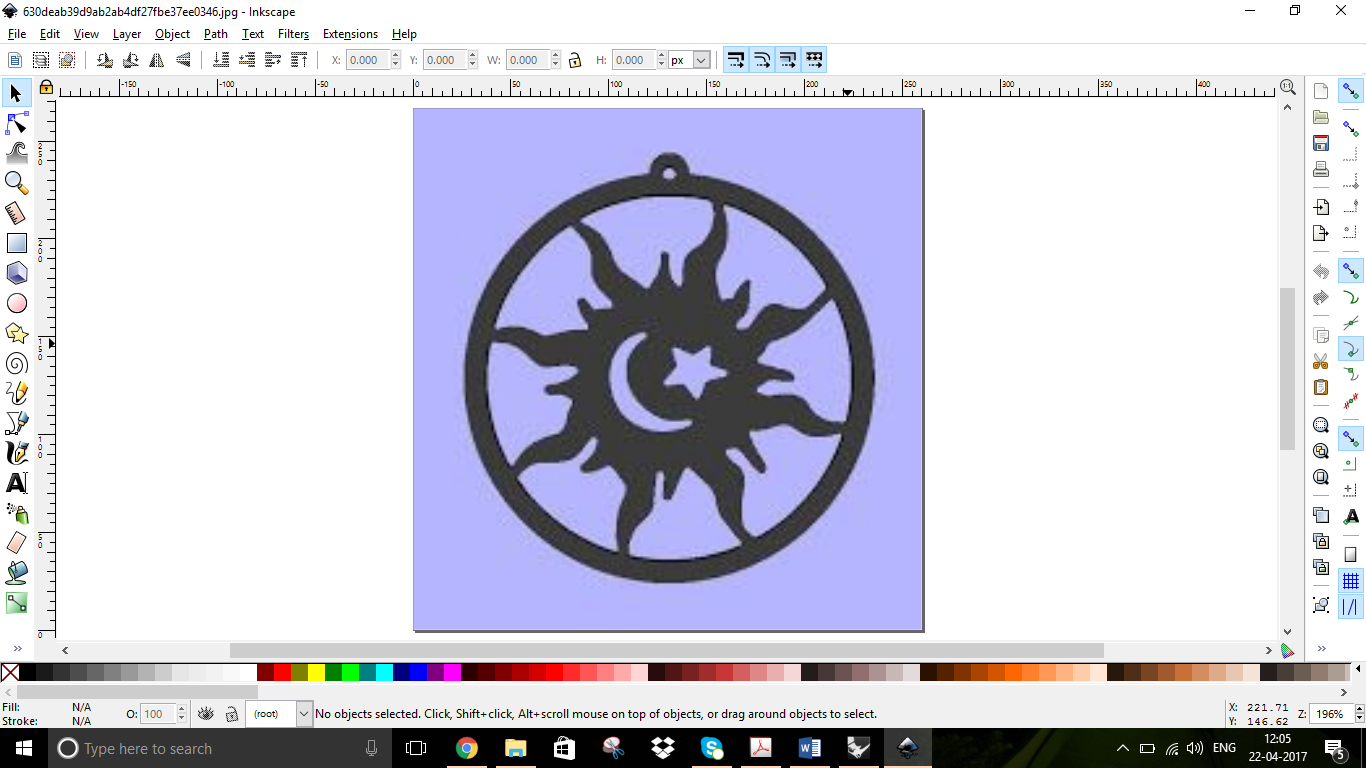Toggle current layer visibility eye icon

click(206, 714)
